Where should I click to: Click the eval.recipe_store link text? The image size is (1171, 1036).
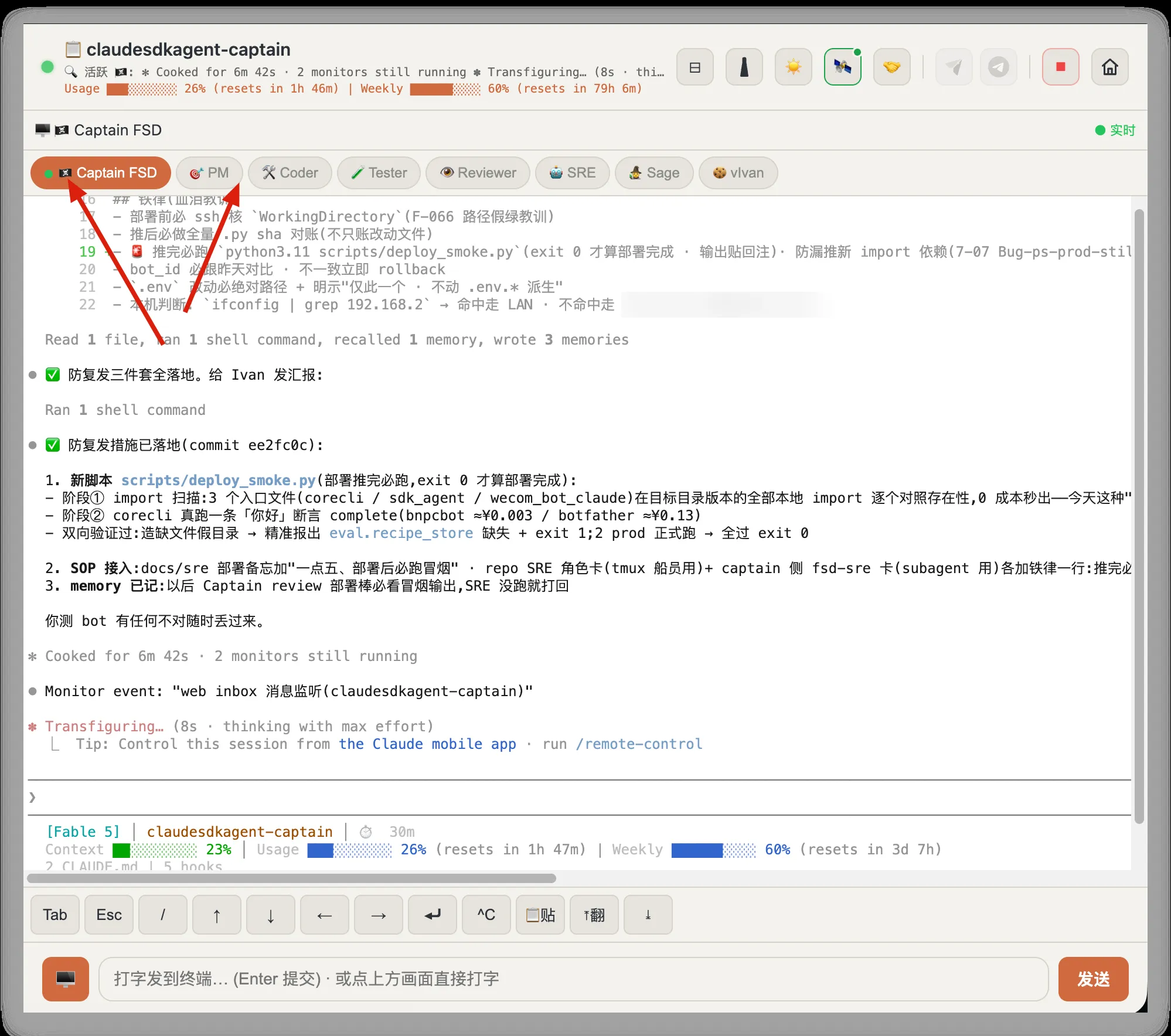401,533
